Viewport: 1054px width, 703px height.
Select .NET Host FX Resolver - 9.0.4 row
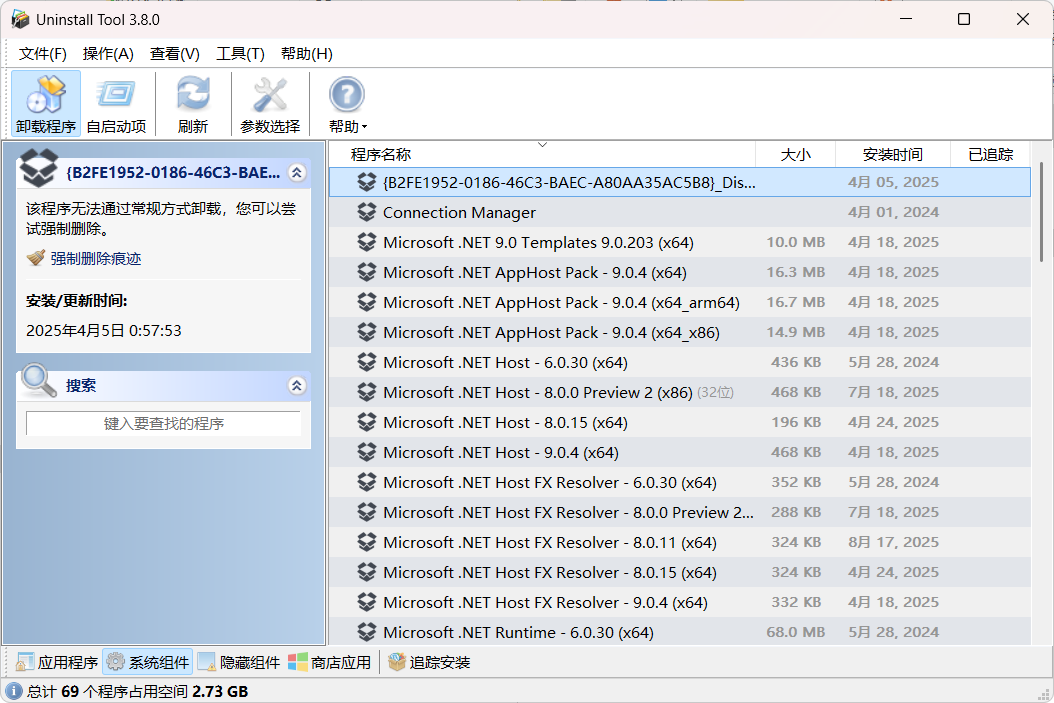click(680, 602)
